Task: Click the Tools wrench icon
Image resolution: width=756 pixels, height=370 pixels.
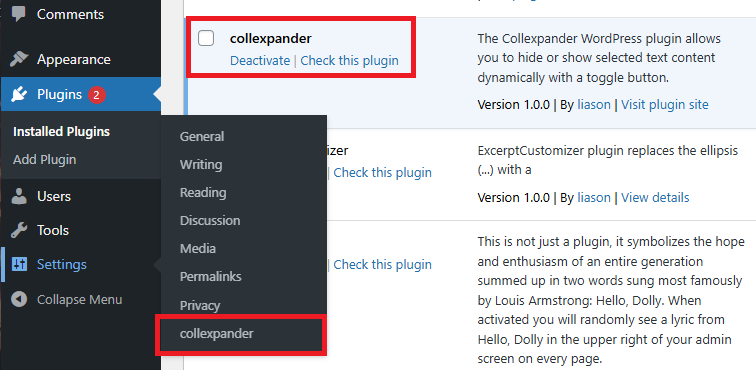Action: tap(19, 230)
